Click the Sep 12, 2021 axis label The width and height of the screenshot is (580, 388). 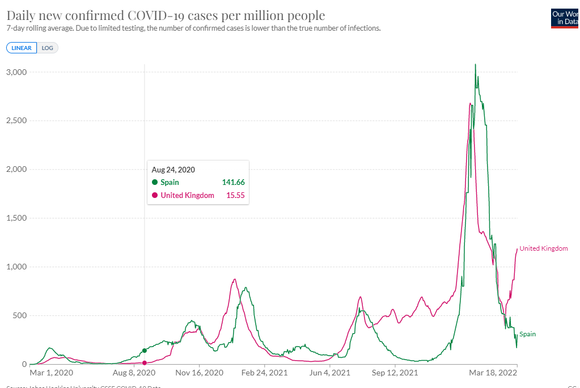coord(395,372)
